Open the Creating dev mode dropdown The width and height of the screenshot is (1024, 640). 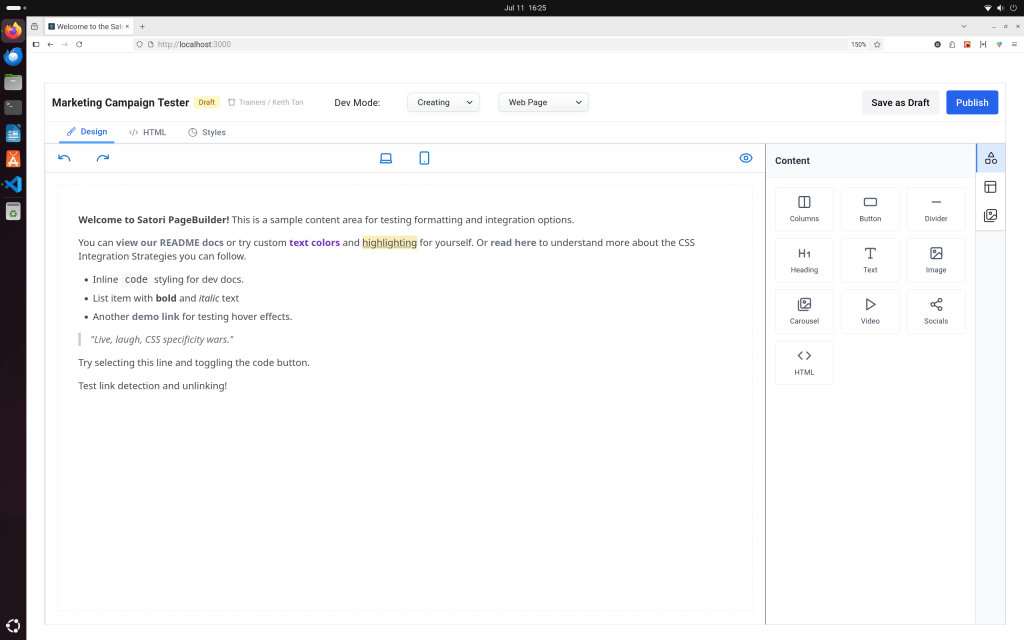point(444,102)
